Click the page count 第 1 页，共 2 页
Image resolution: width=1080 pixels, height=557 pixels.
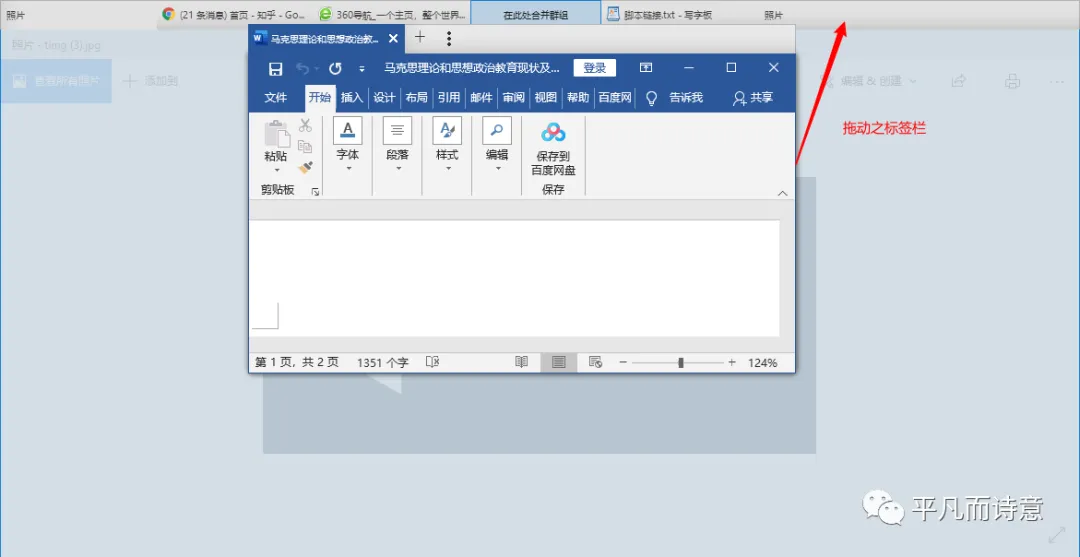pyautogui.click(x=297, y=362)
